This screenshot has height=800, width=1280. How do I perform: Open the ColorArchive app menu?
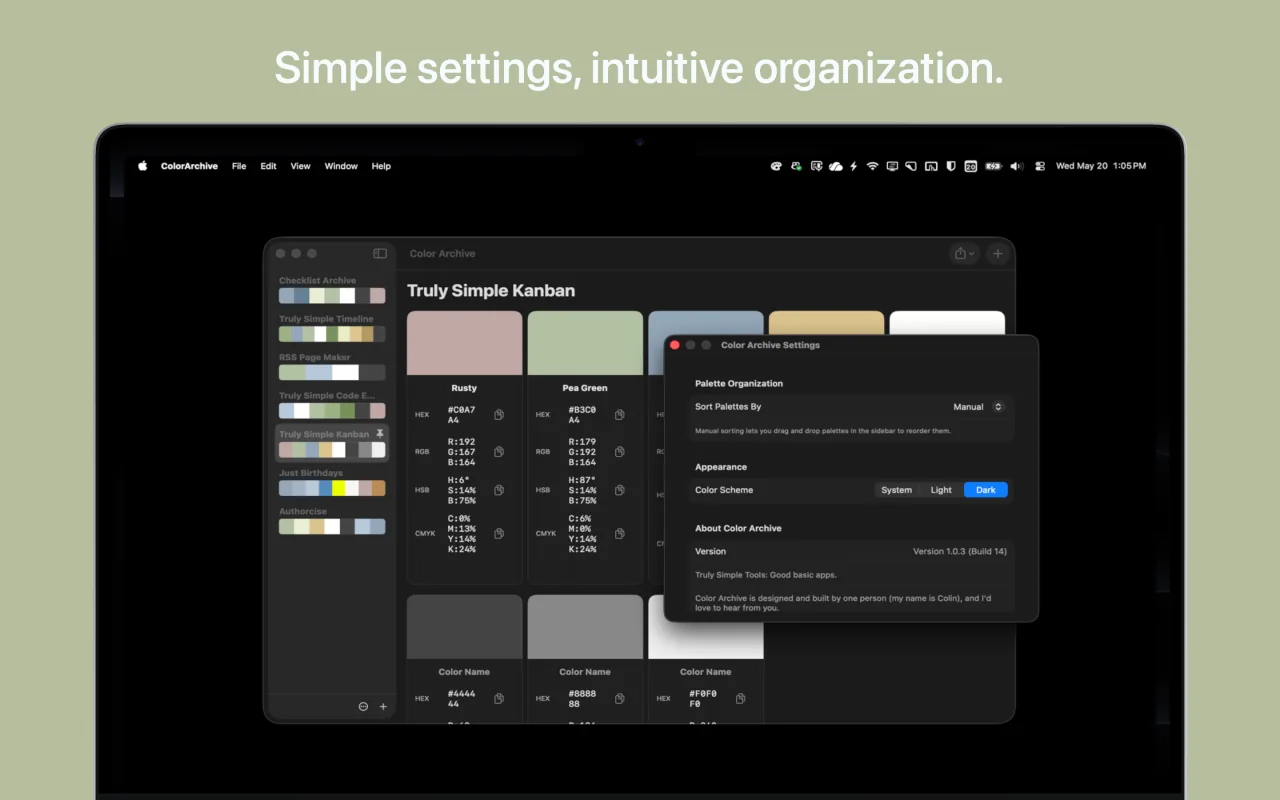(x=189, y=166)
